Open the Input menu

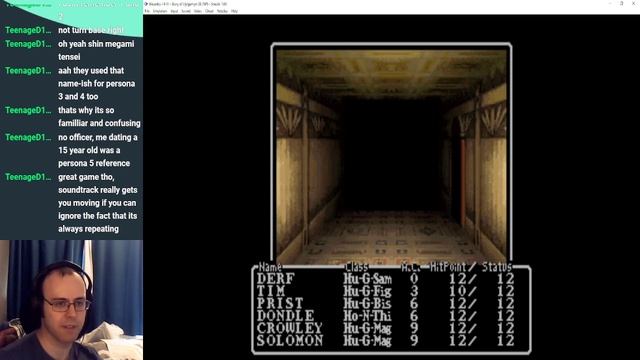(174, 11)
